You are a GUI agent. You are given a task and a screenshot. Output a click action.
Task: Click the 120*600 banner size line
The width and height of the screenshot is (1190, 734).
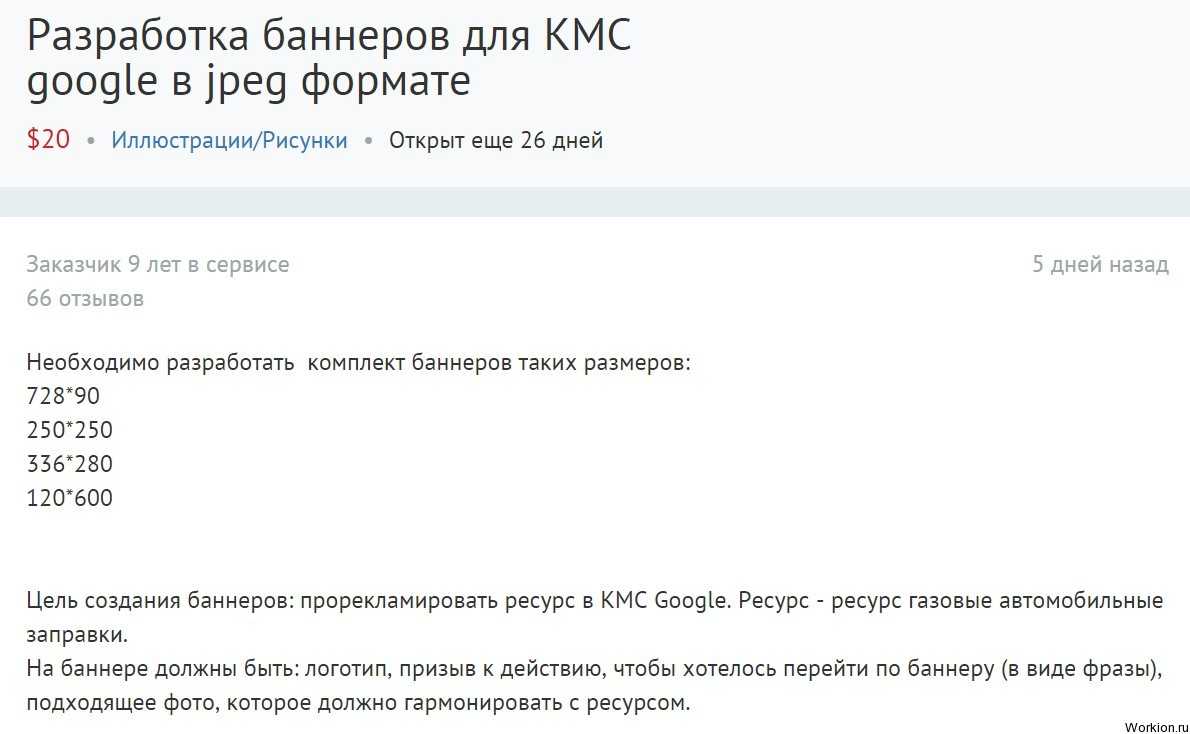coord(69,497)
